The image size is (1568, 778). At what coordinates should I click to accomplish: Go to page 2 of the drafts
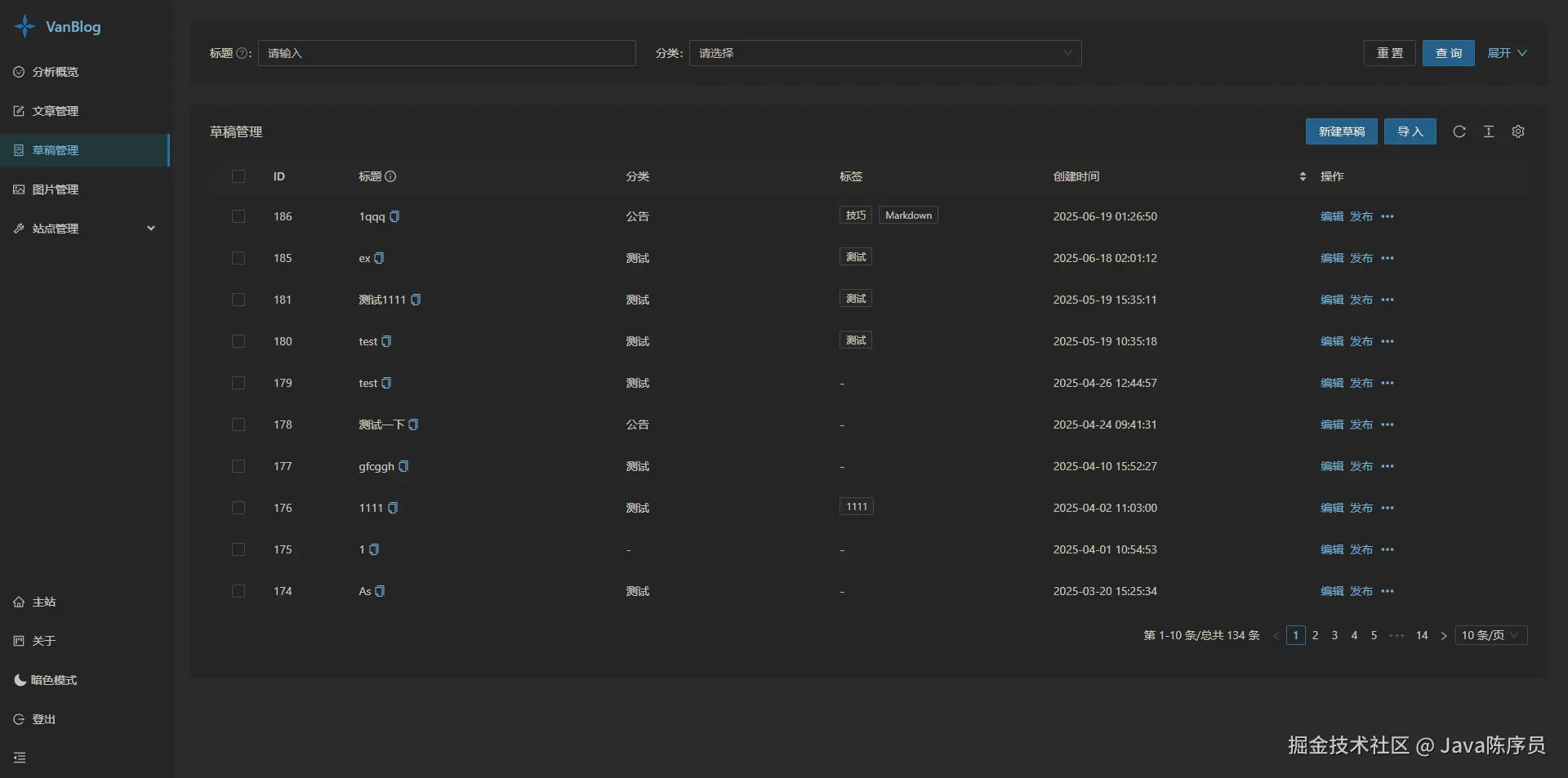(1315, 635)
